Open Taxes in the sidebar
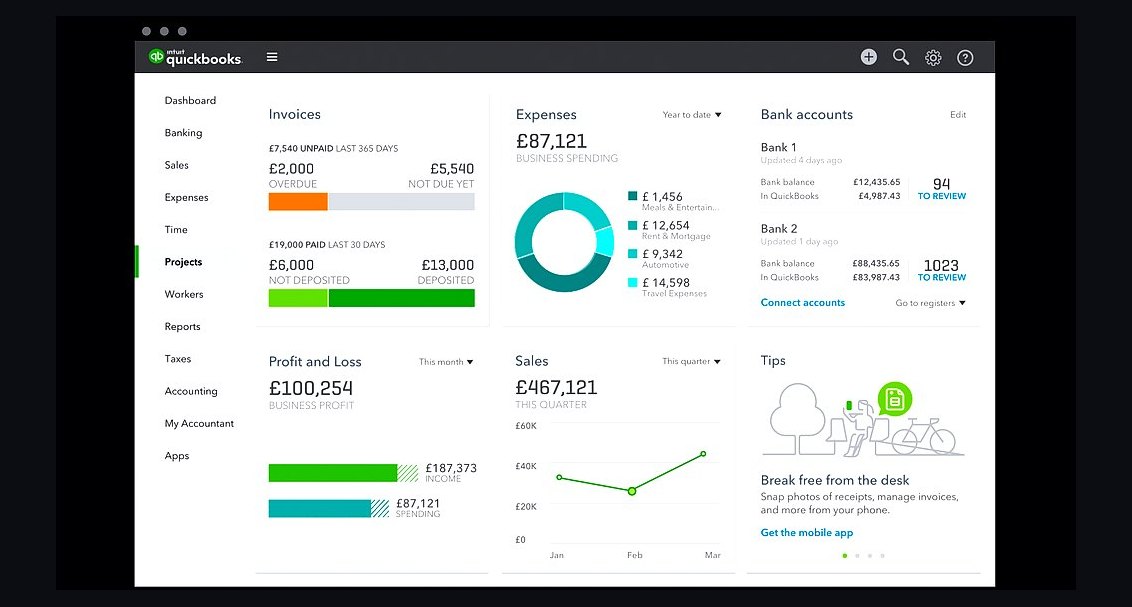This screenshot has width=1132, height=607. click(178, 359)
